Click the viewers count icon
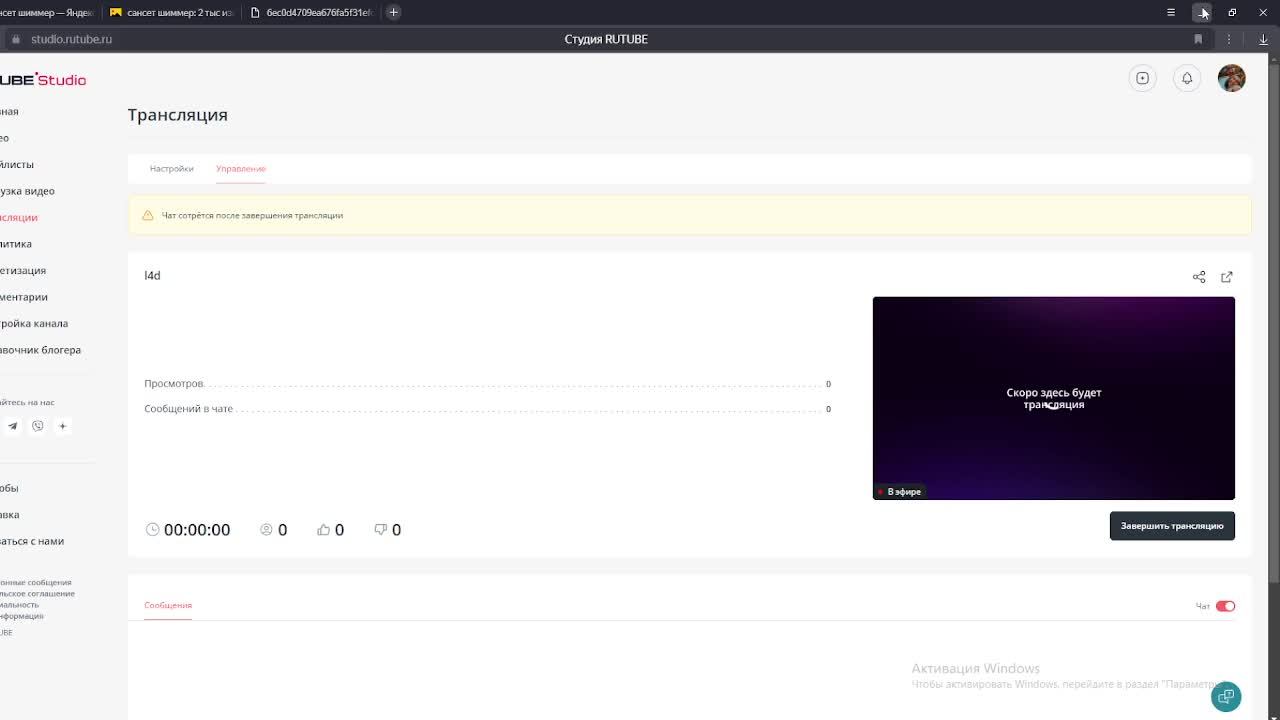Image resolution: width=1280 pixels, height=720 pixels. tap(266, 530)
